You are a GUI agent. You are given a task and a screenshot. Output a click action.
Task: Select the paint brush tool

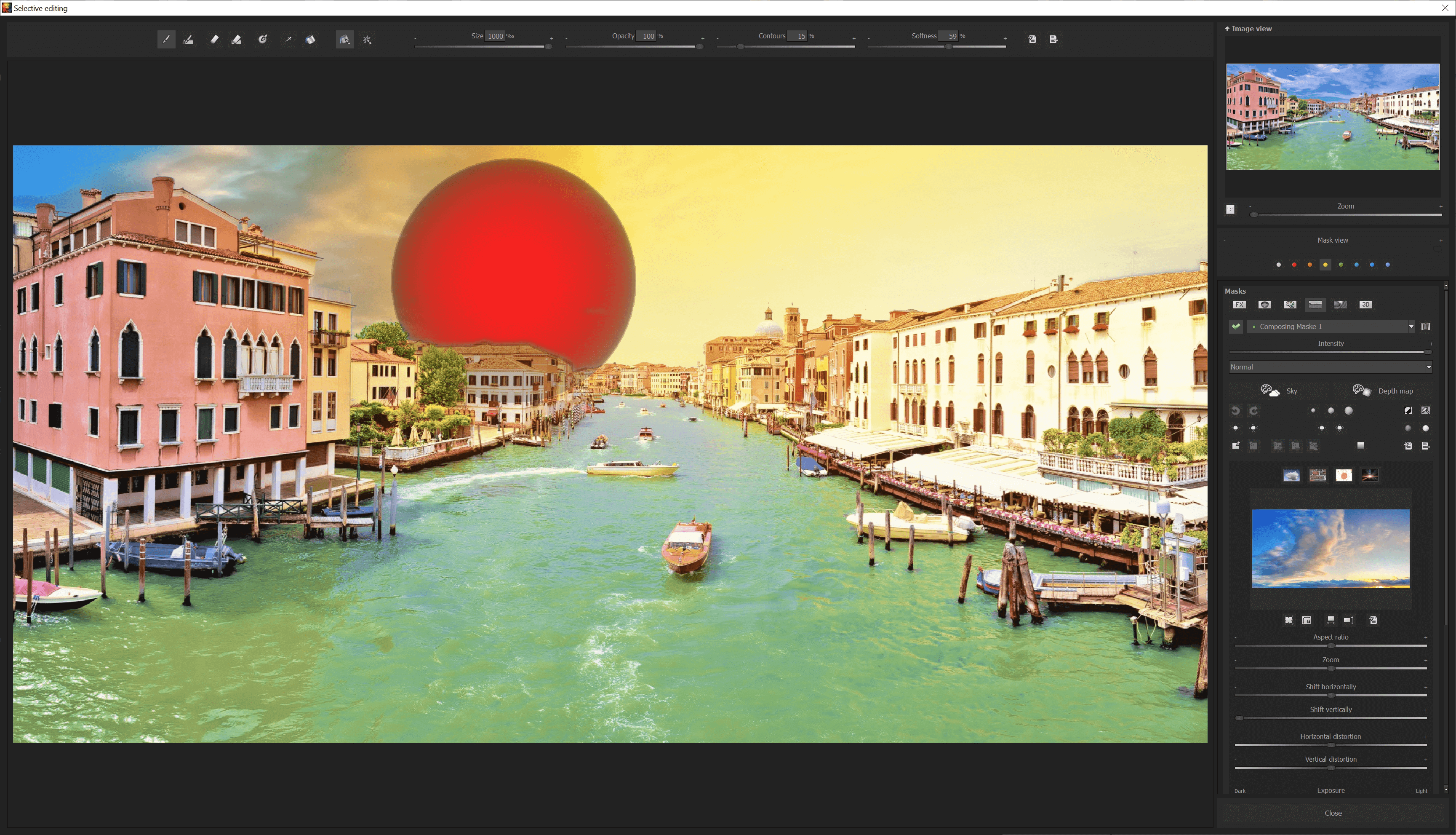click(166, 40)
